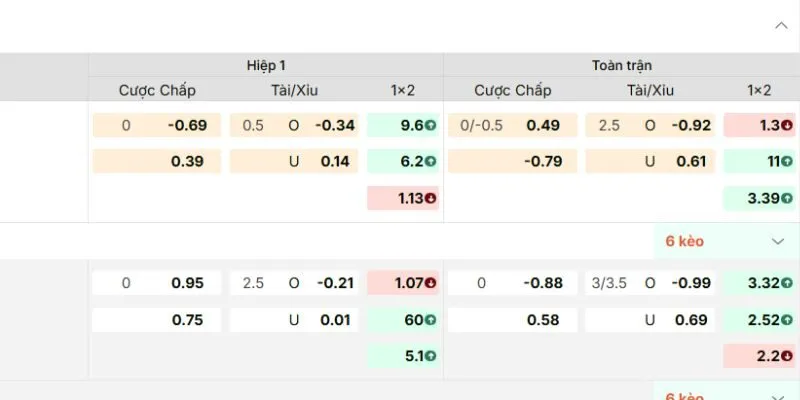Click red down arrow beside 1.3 odds

pos(786,126)
